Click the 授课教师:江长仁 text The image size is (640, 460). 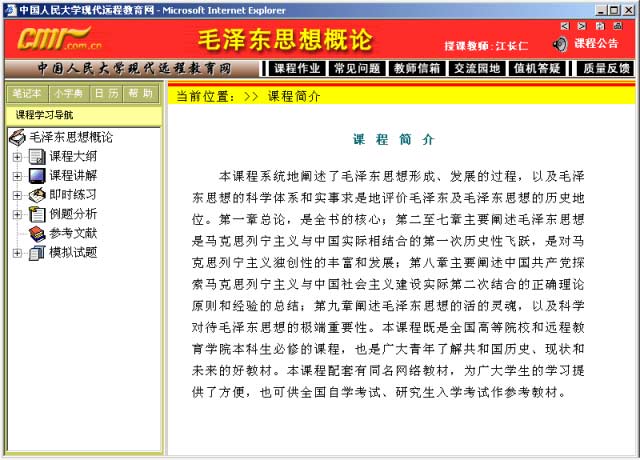pos(486,46)
